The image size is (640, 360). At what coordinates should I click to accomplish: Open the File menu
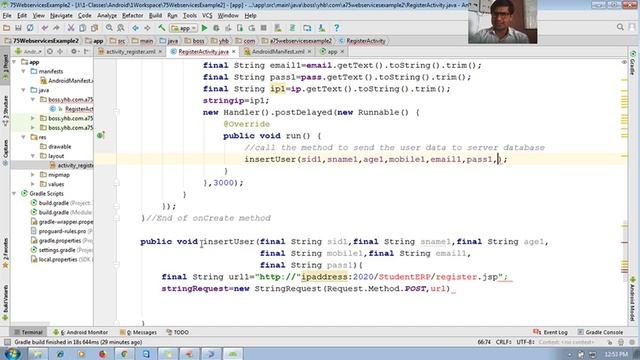coord(7,16)
